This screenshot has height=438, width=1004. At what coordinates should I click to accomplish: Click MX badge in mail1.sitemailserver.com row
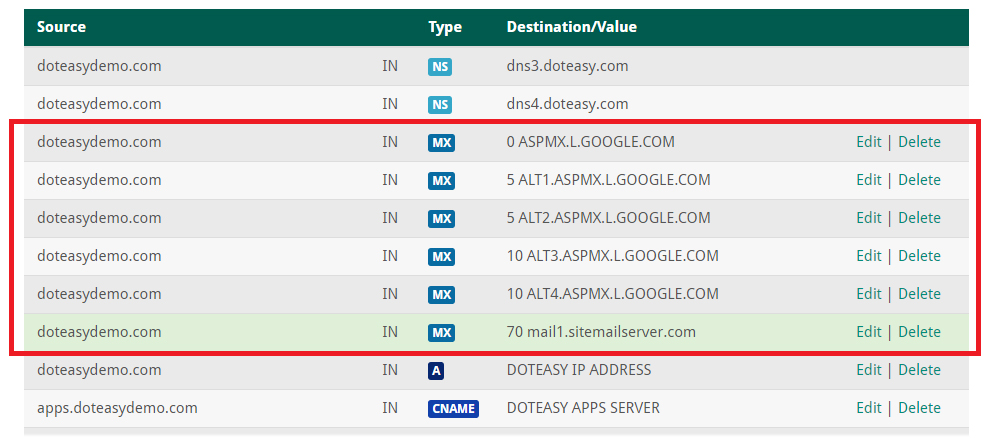441,332
